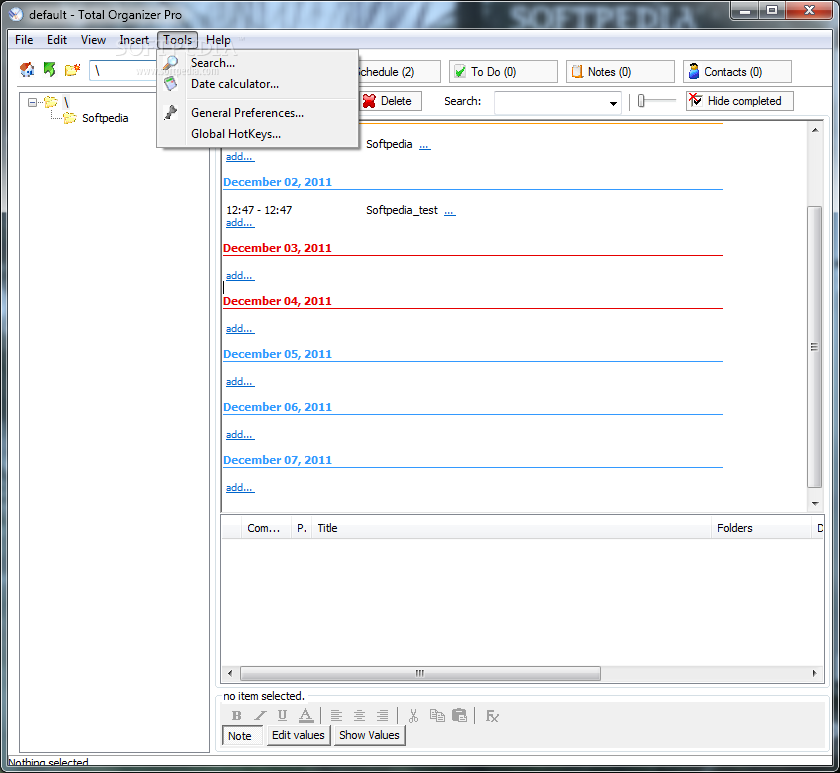The image size is (840, 773).
Task: Click the paste clipboard icon
Action: pos(460,716)
